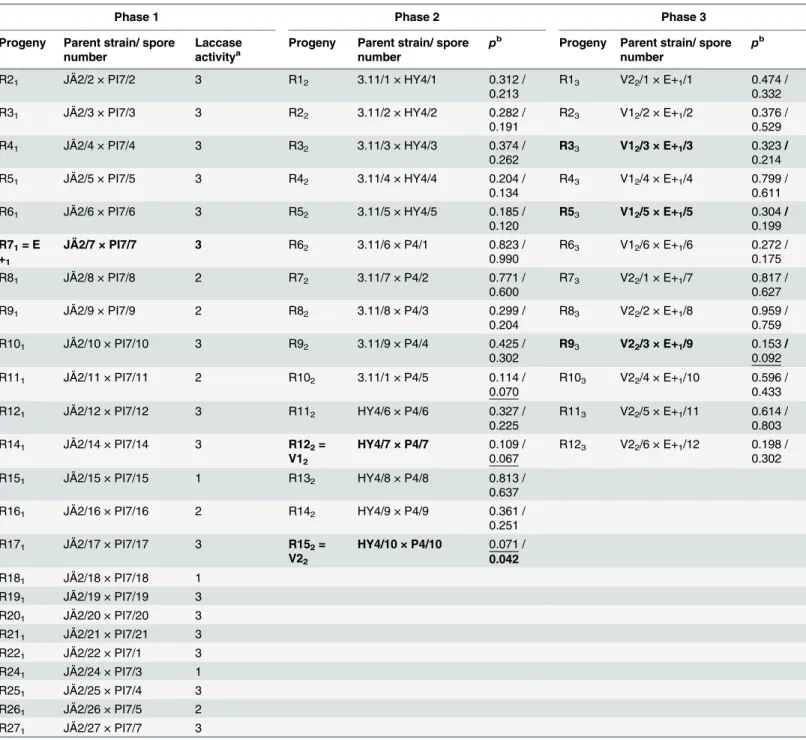Click cell HY4/6 × P4/6
This screenshot has width=806, height=740.
[x=393, y=411]
